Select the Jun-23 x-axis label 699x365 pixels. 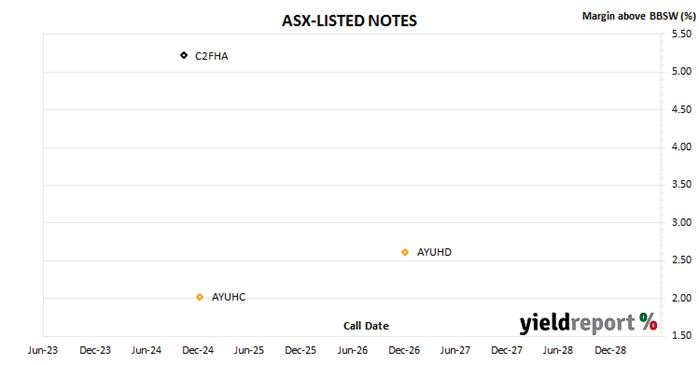[x=43, y=350]
